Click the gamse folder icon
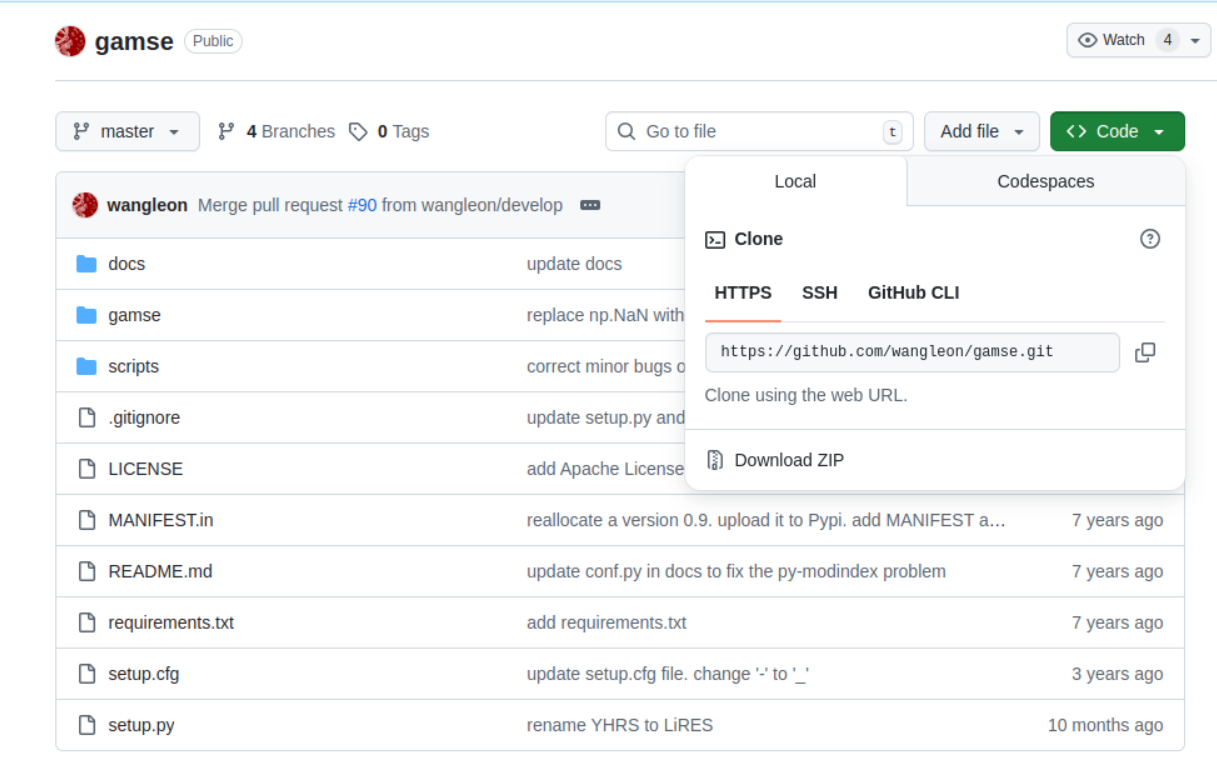 [87, 315]
